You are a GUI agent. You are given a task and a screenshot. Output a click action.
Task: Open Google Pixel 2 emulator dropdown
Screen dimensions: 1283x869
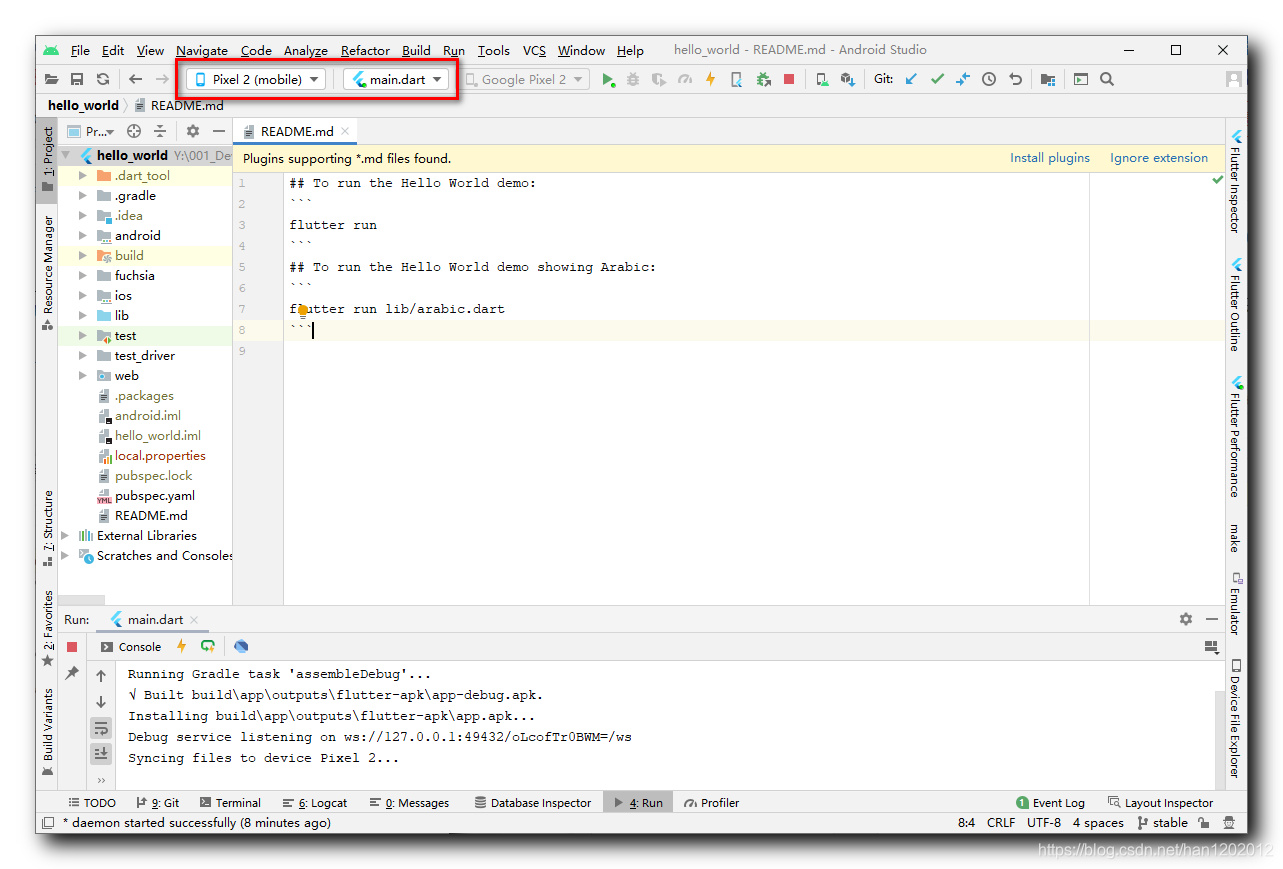(525, 79)
